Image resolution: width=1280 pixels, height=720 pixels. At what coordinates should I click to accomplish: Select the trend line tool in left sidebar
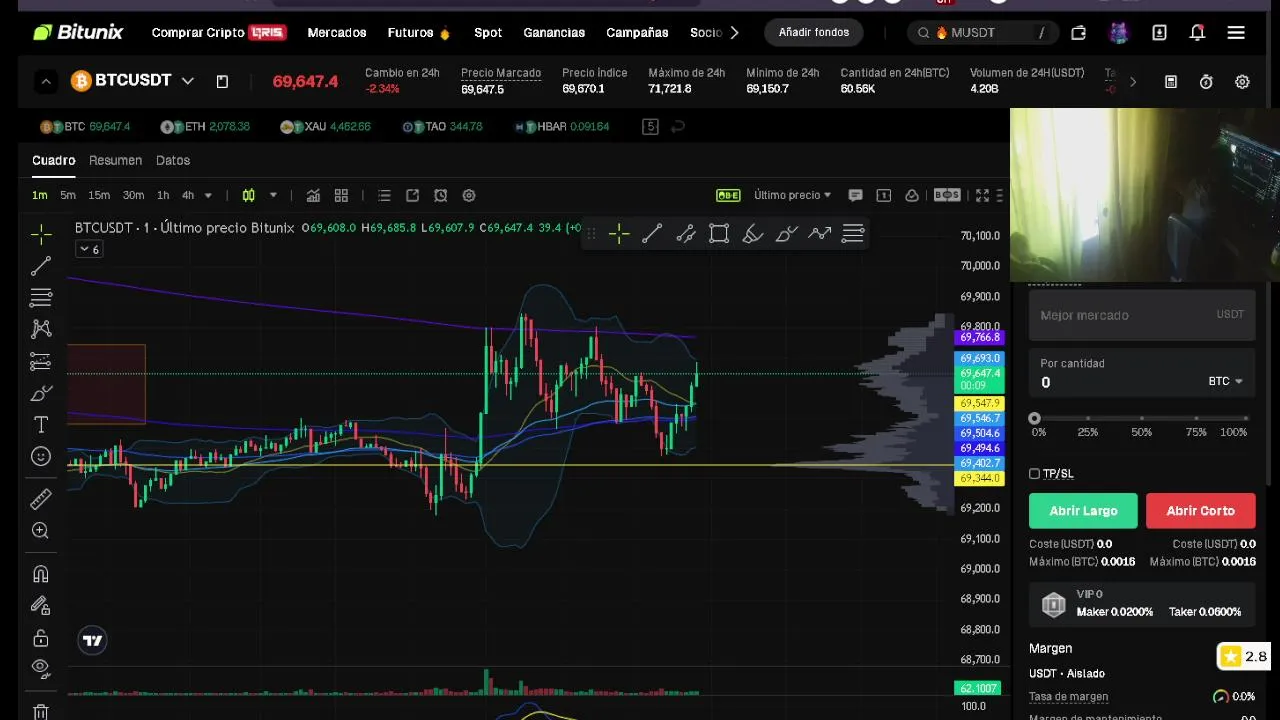41,266
